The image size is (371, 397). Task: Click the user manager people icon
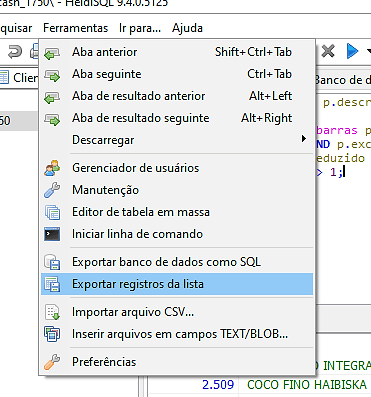[52, 168]
